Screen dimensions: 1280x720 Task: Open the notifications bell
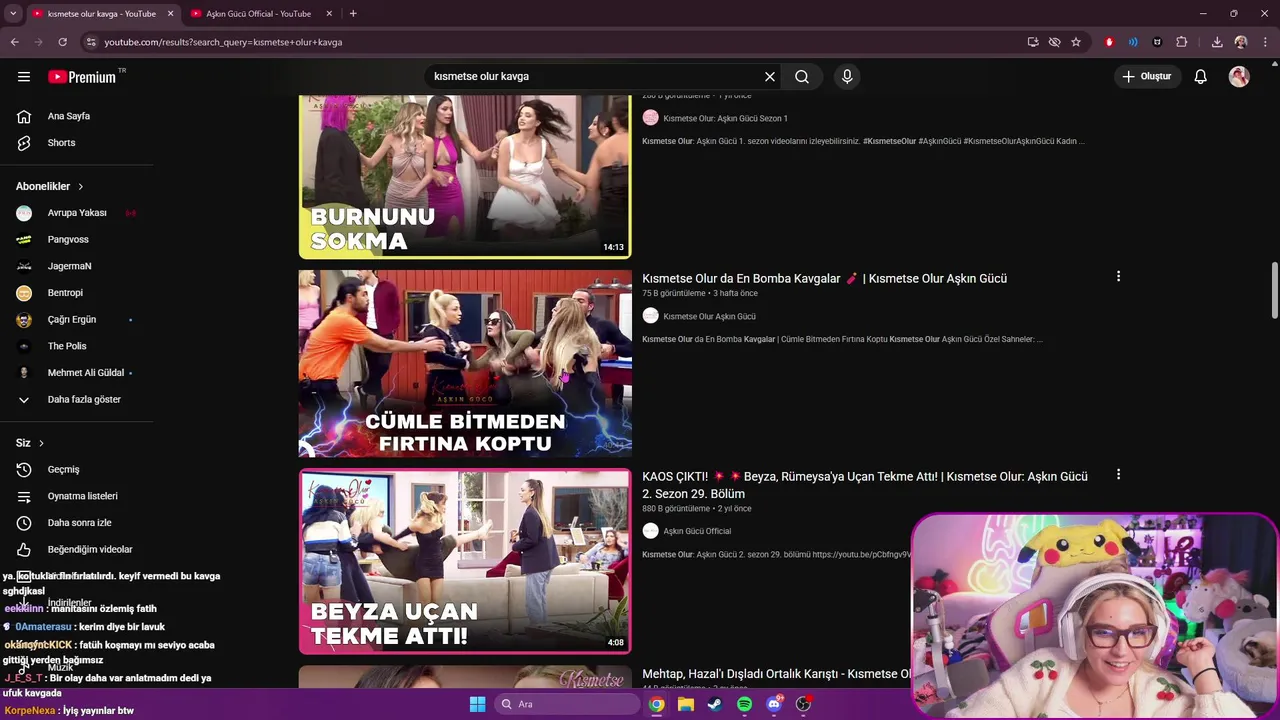(1201, 77)
